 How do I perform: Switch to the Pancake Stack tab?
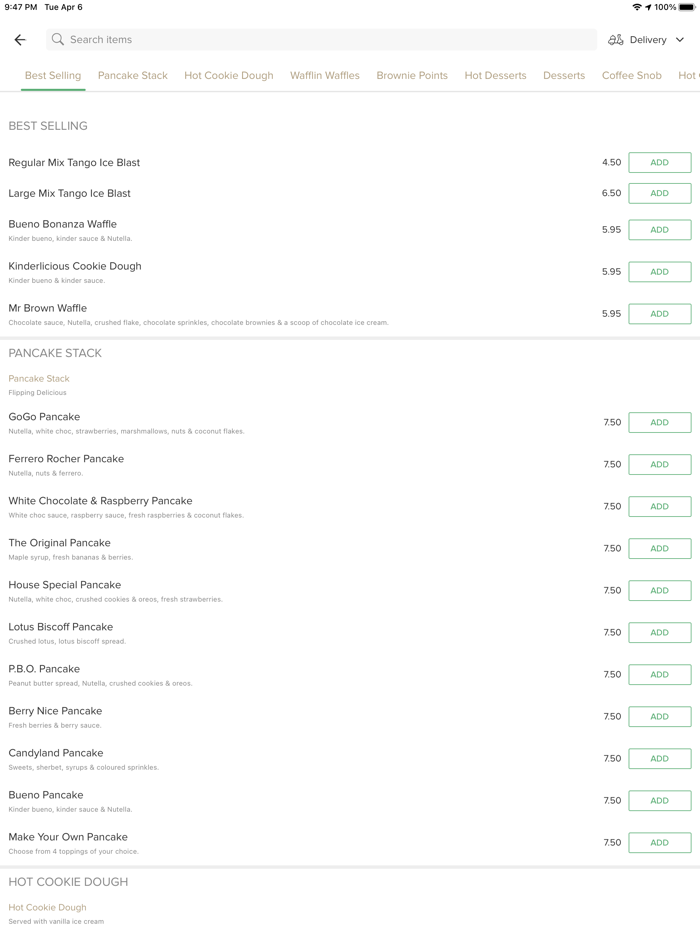point(133,76)
